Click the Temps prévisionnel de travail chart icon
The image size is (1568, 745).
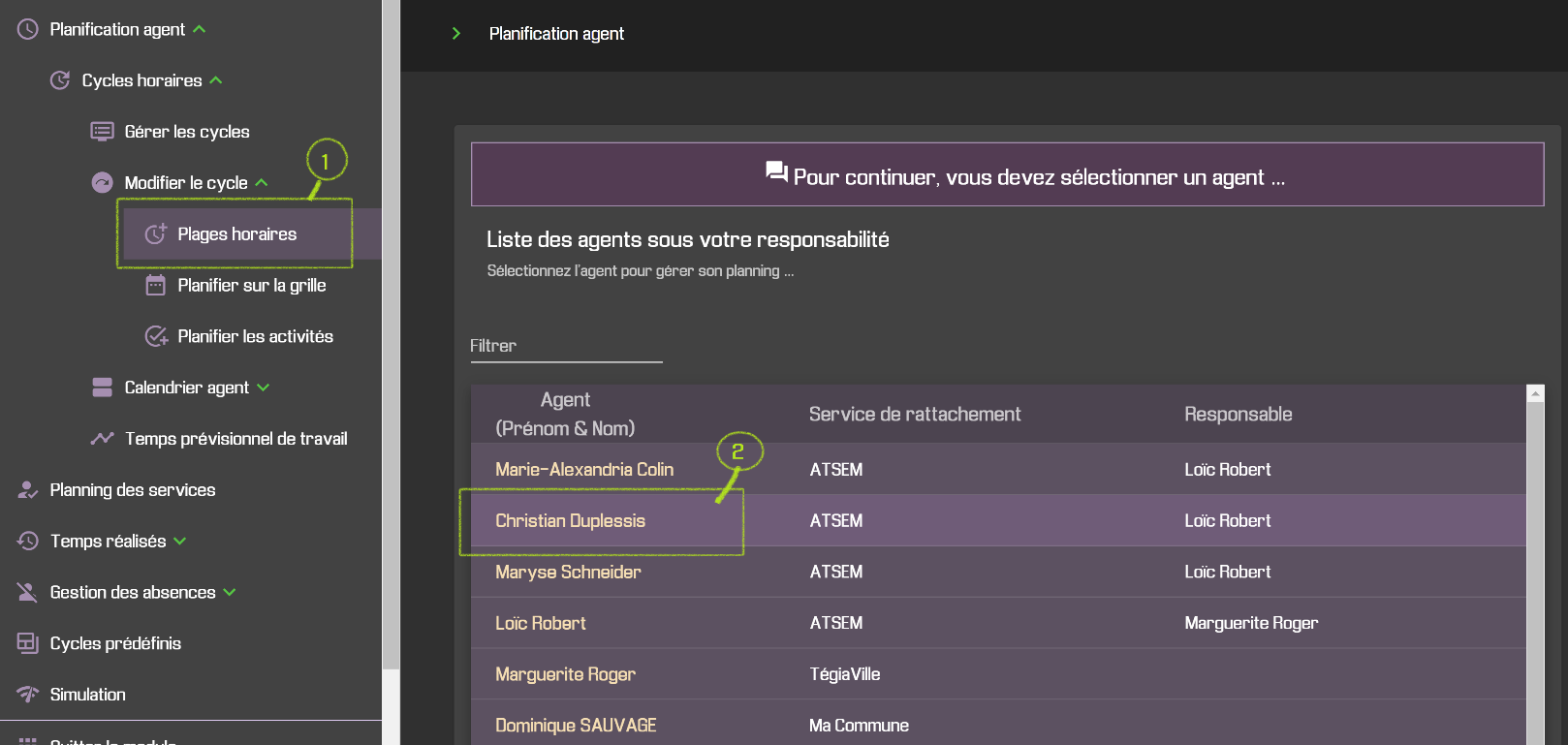pyautogui.click(x=102, y=439)
